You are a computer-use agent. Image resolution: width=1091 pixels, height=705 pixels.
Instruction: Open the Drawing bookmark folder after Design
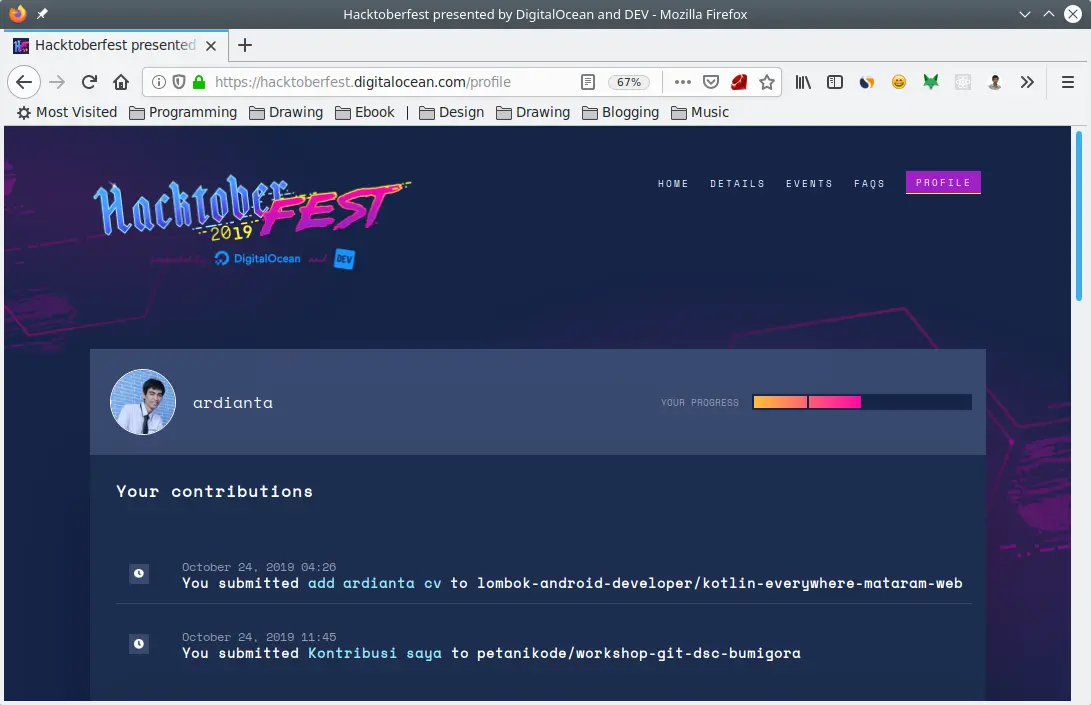[x=533, y=112]
